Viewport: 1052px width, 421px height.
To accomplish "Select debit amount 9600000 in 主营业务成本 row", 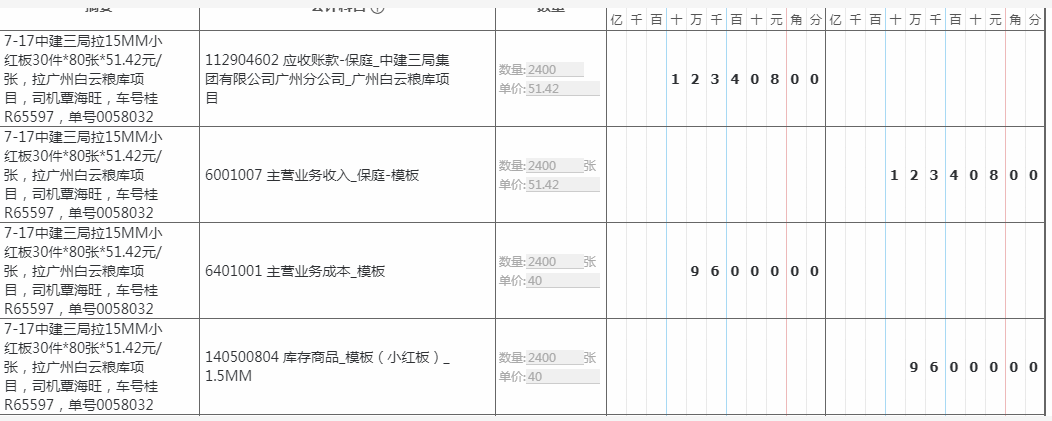I will (x=716, y=271).
